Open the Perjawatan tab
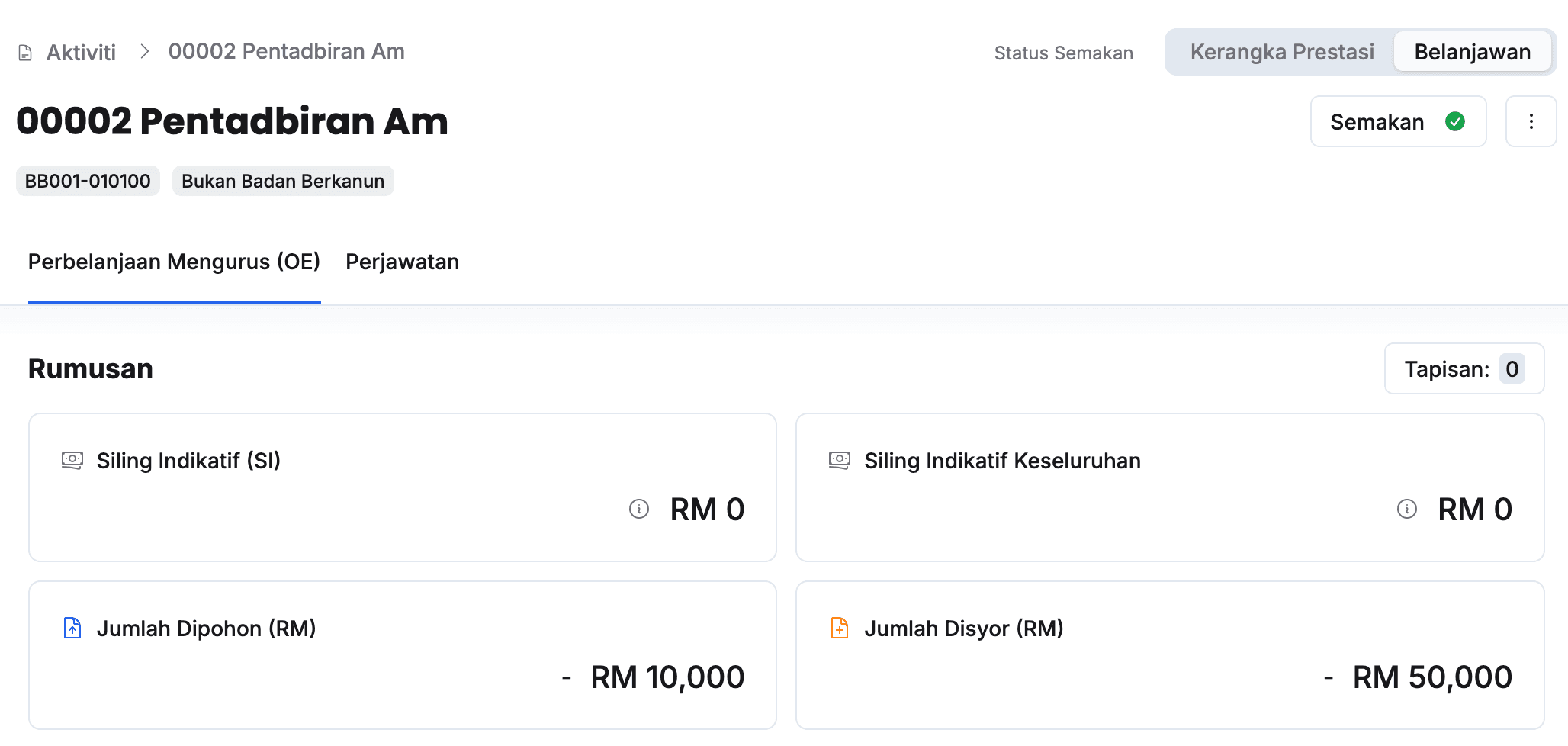This screenshot has width=1568, height=746. (402, 262)
